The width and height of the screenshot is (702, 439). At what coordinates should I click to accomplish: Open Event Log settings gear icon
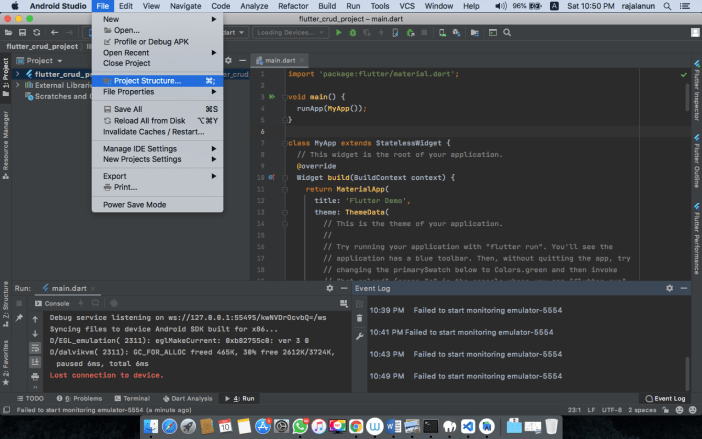click(x=669, y=288)
